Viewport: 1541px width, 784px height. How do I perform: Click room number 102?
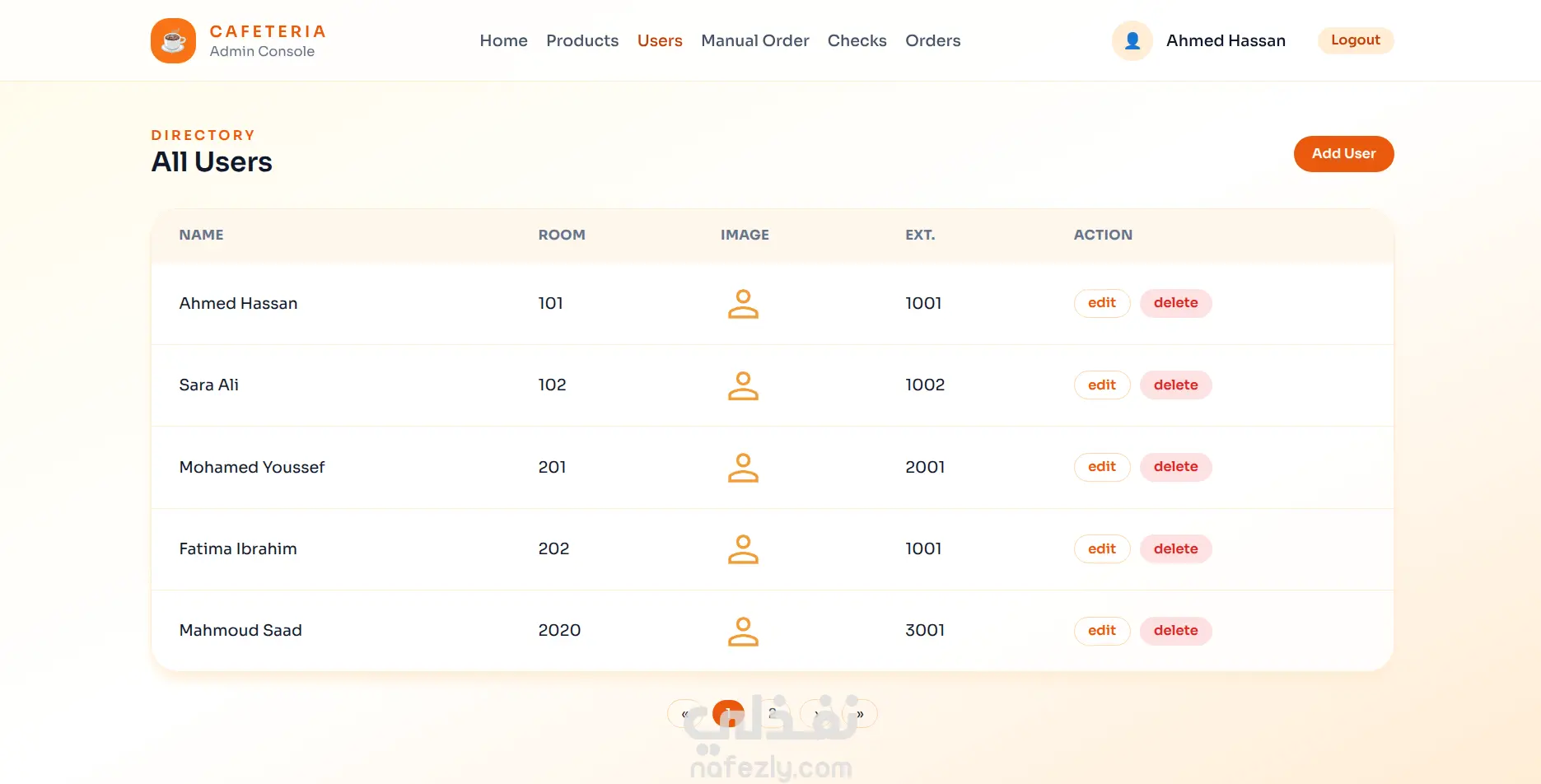click(x=552, y=385)
